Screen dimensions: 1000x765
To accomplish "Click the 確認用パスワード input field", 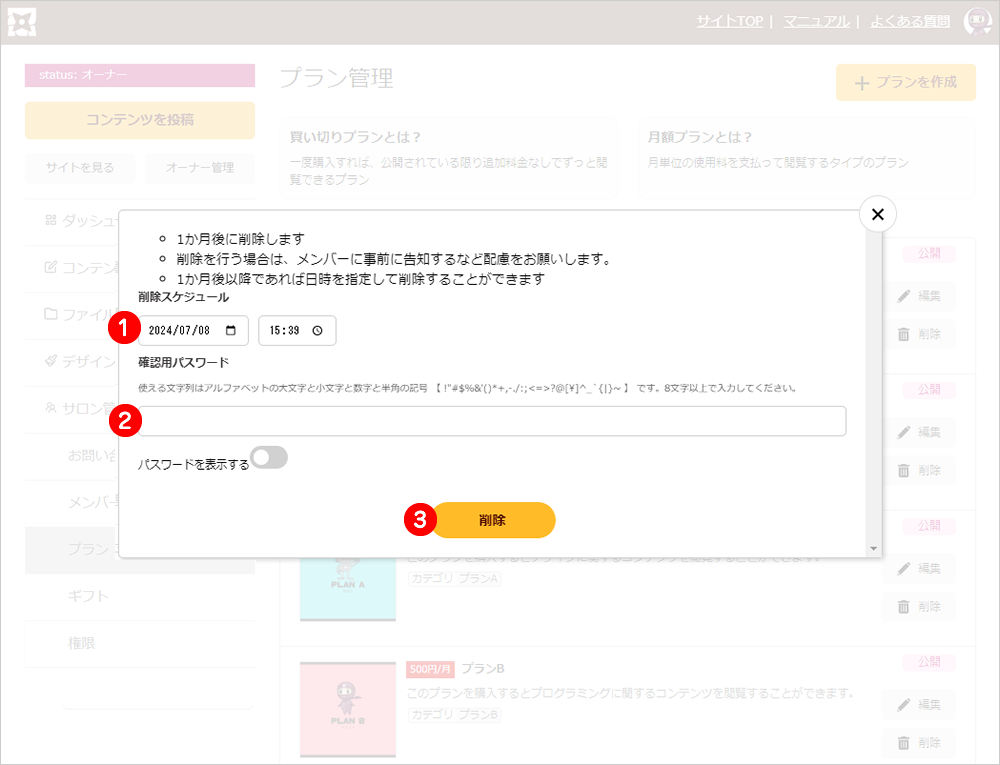I will click(492, 421).
